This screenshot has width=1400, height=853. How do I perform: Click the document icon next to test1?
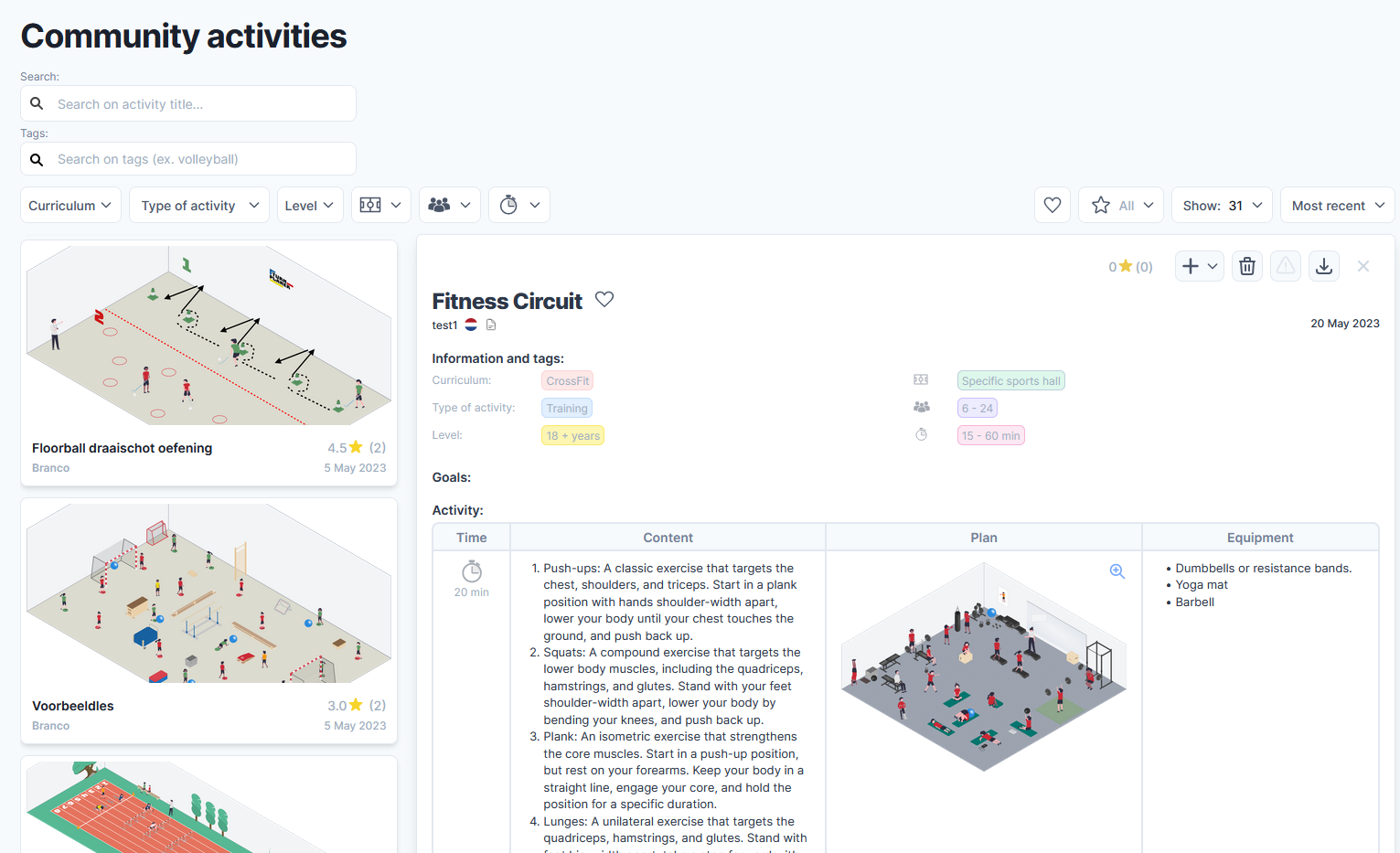pos(491,325)
